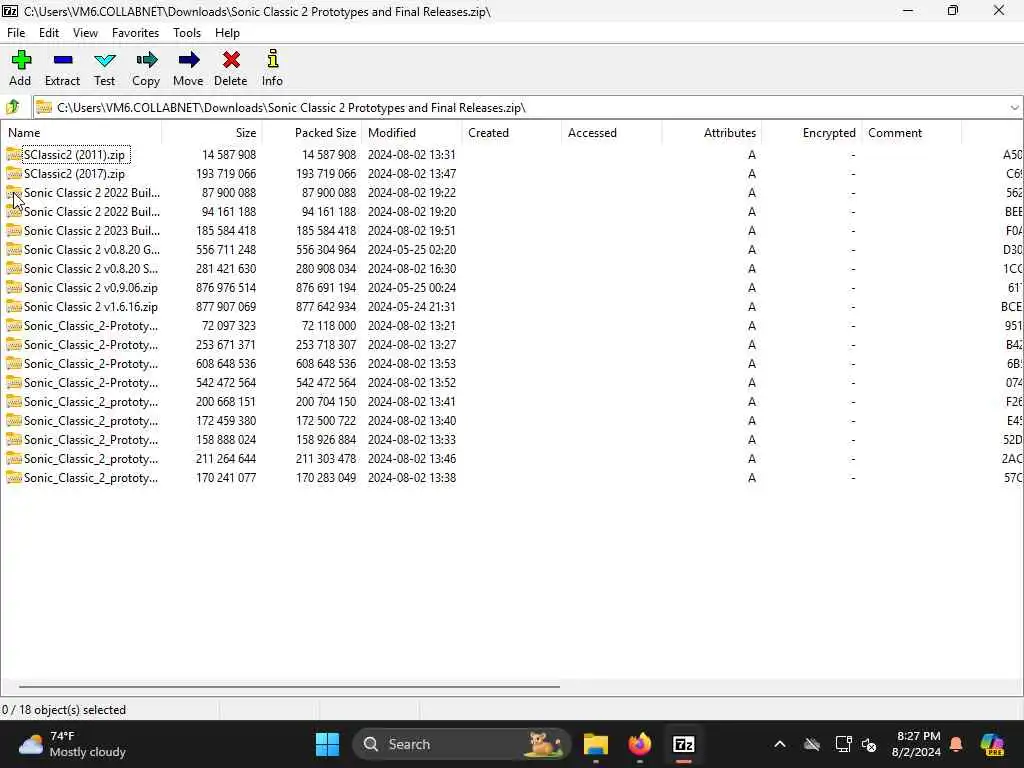Viewport: 1024px width, 768px height.
Task: Open the notification bell
Action: [x=956, y=744]
